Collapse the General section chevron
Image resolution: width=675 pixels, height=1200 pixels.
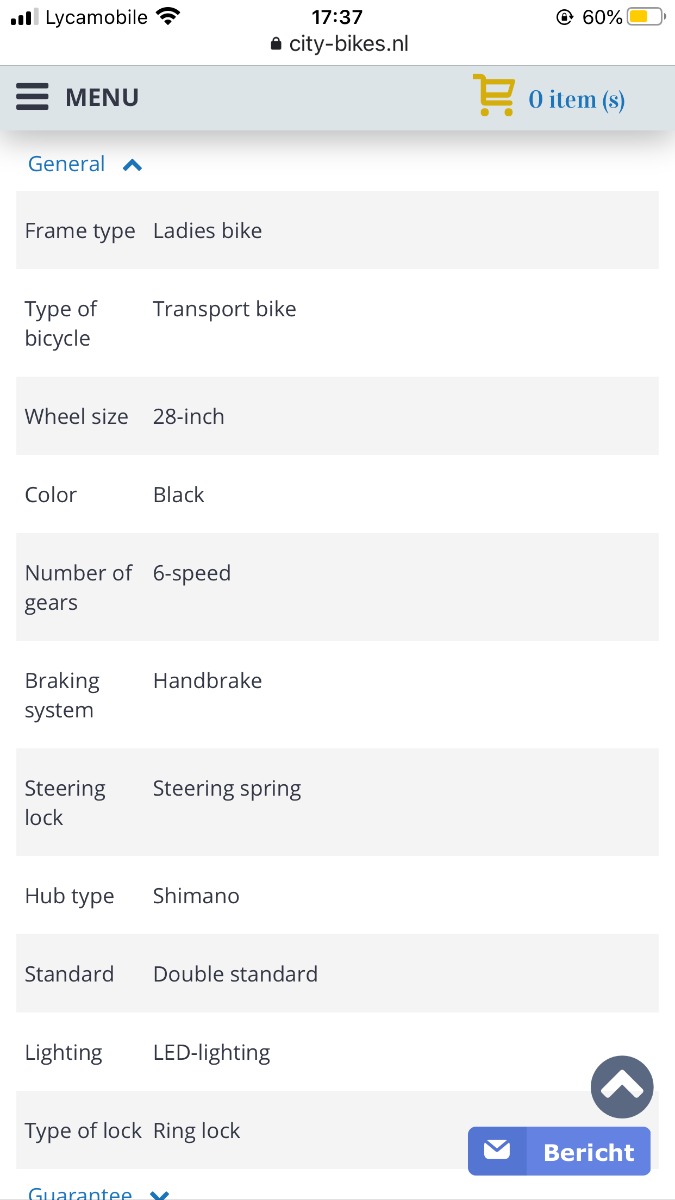click(132, 165)
